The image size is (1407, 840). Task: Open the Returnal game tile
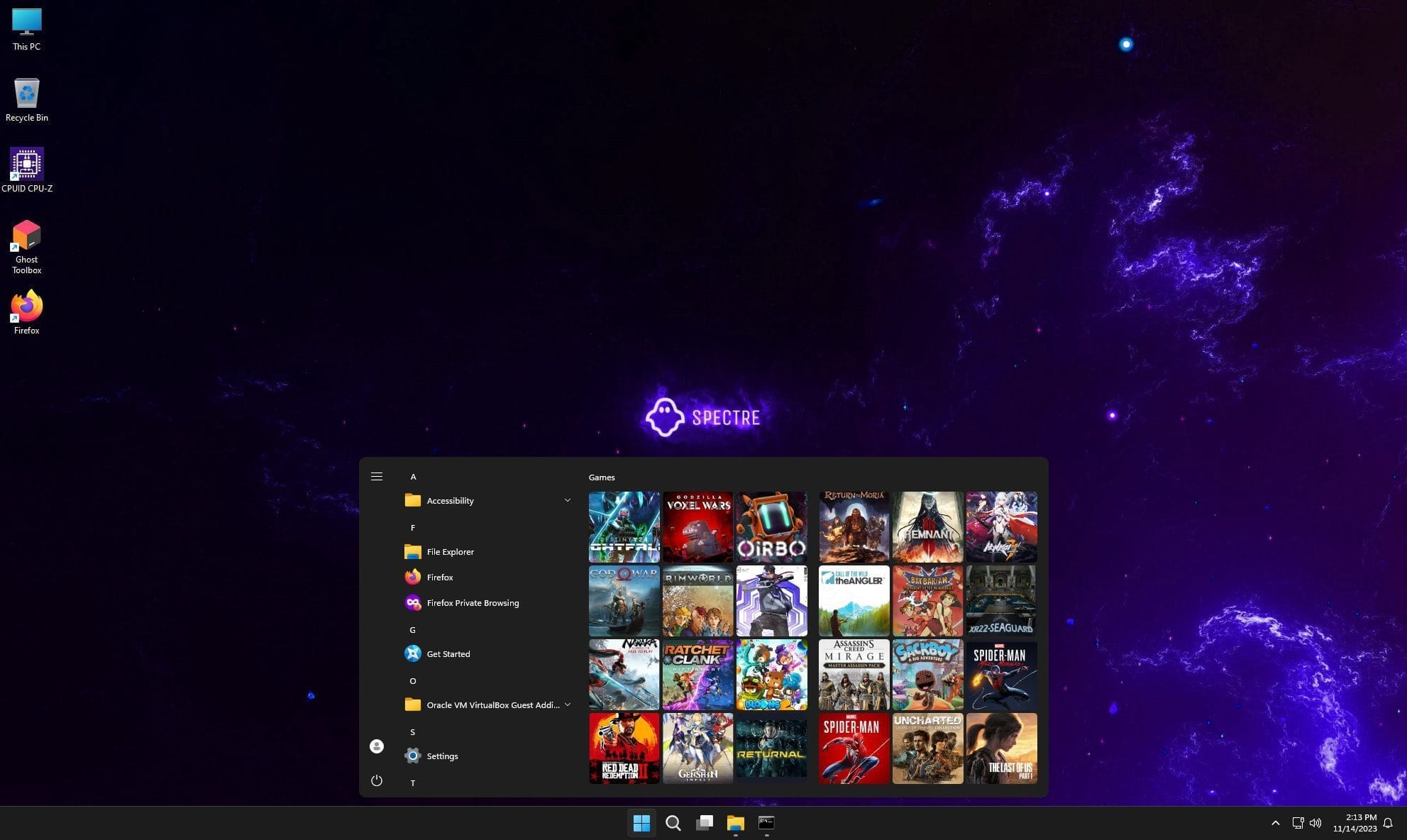click(772, 748)
